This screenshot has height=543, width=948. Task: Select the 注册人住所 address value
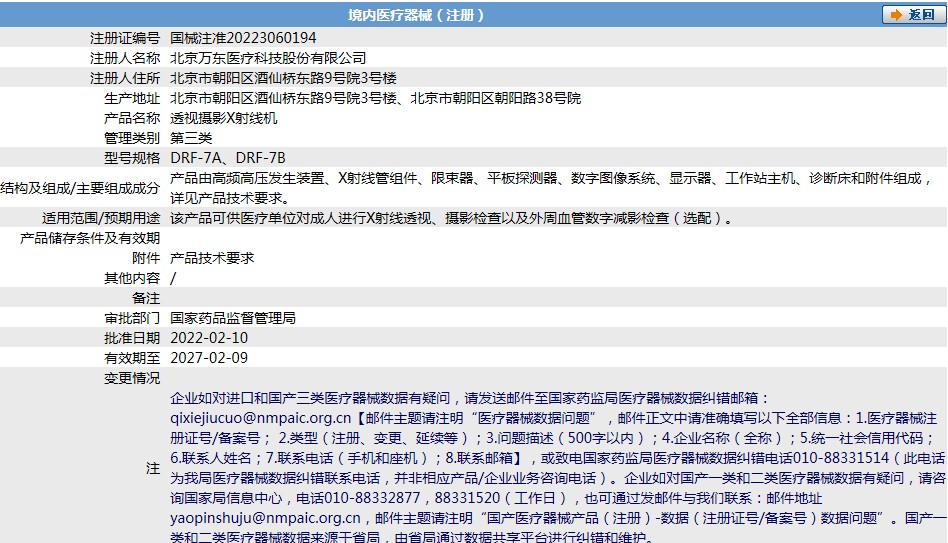click(x=283, y=78)
